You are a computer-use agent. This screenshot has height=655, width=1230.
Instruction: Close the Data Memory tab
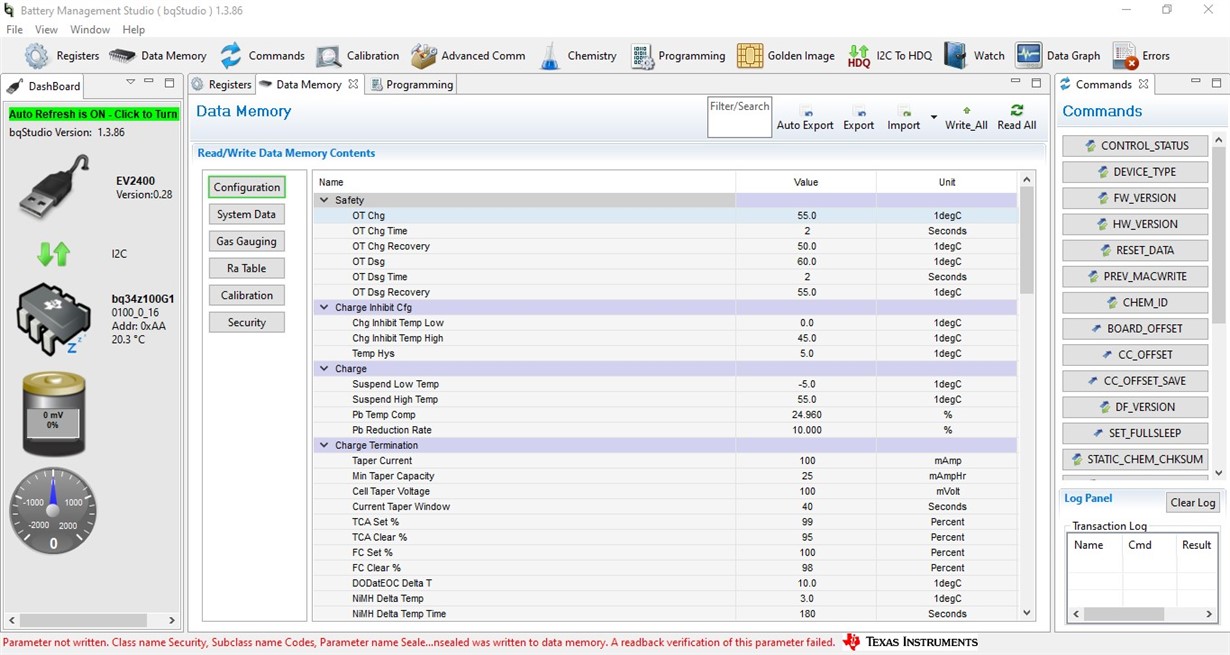coord(353,85)
